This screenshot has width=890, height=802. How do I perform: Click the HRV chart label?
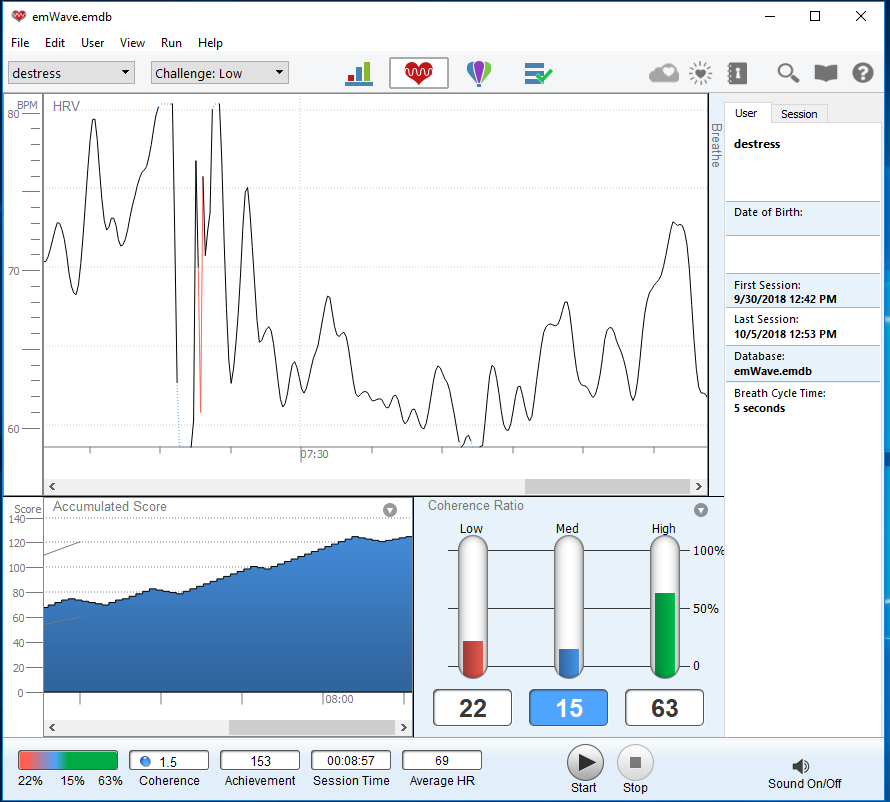point(66,106)
